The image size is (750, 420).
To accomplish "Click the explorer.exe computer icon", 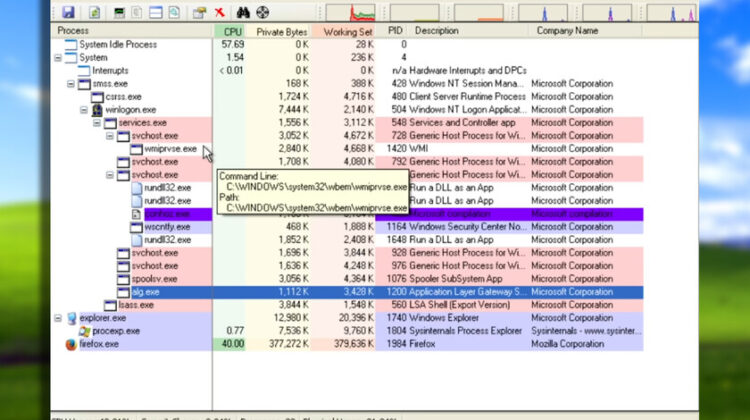I will (x=72, y=318).
